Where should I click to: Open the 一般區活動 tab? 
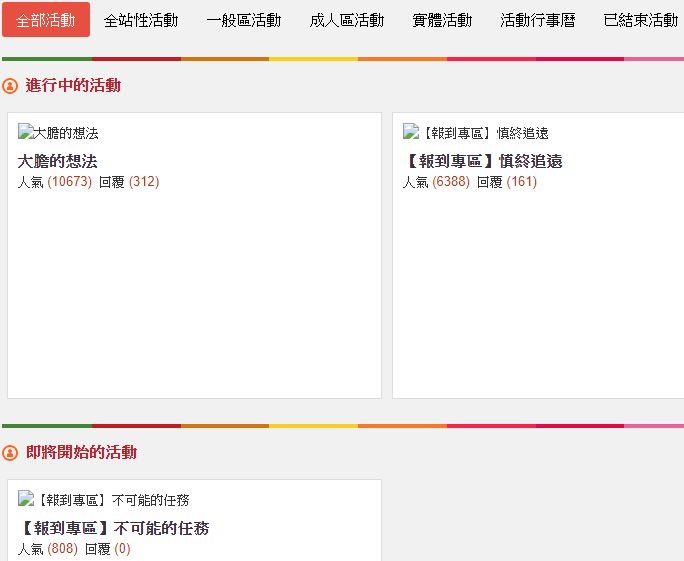click(x=244, y=20)
